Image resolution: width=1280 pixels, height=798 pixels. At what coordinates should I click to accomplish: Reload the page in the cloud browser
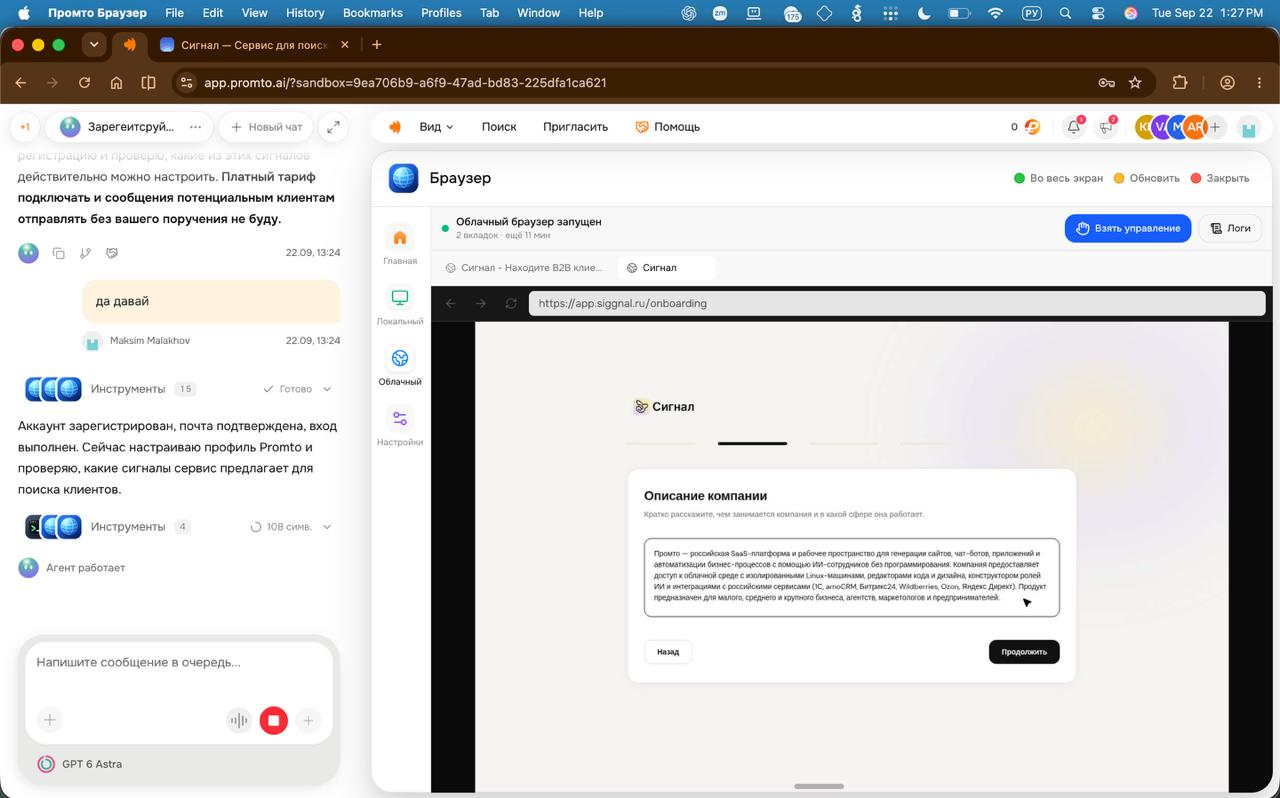tap(511, 303)
